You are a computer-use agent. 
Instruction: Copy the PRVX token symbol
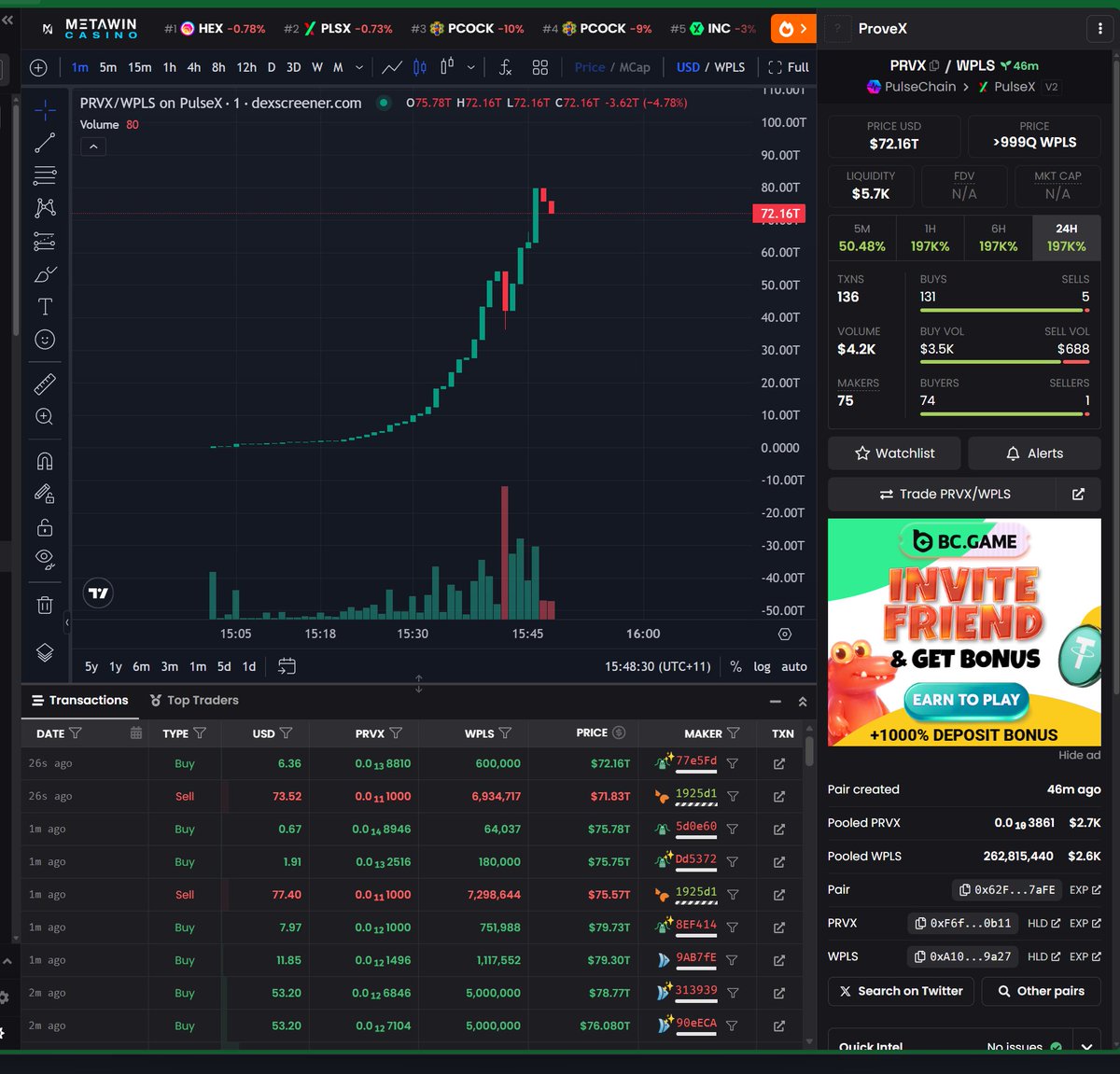click(934, 66)
